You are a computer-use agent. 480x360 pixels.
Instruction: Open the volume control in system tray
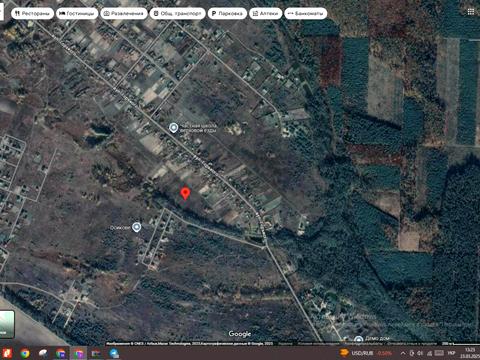[x=421, y=353]
